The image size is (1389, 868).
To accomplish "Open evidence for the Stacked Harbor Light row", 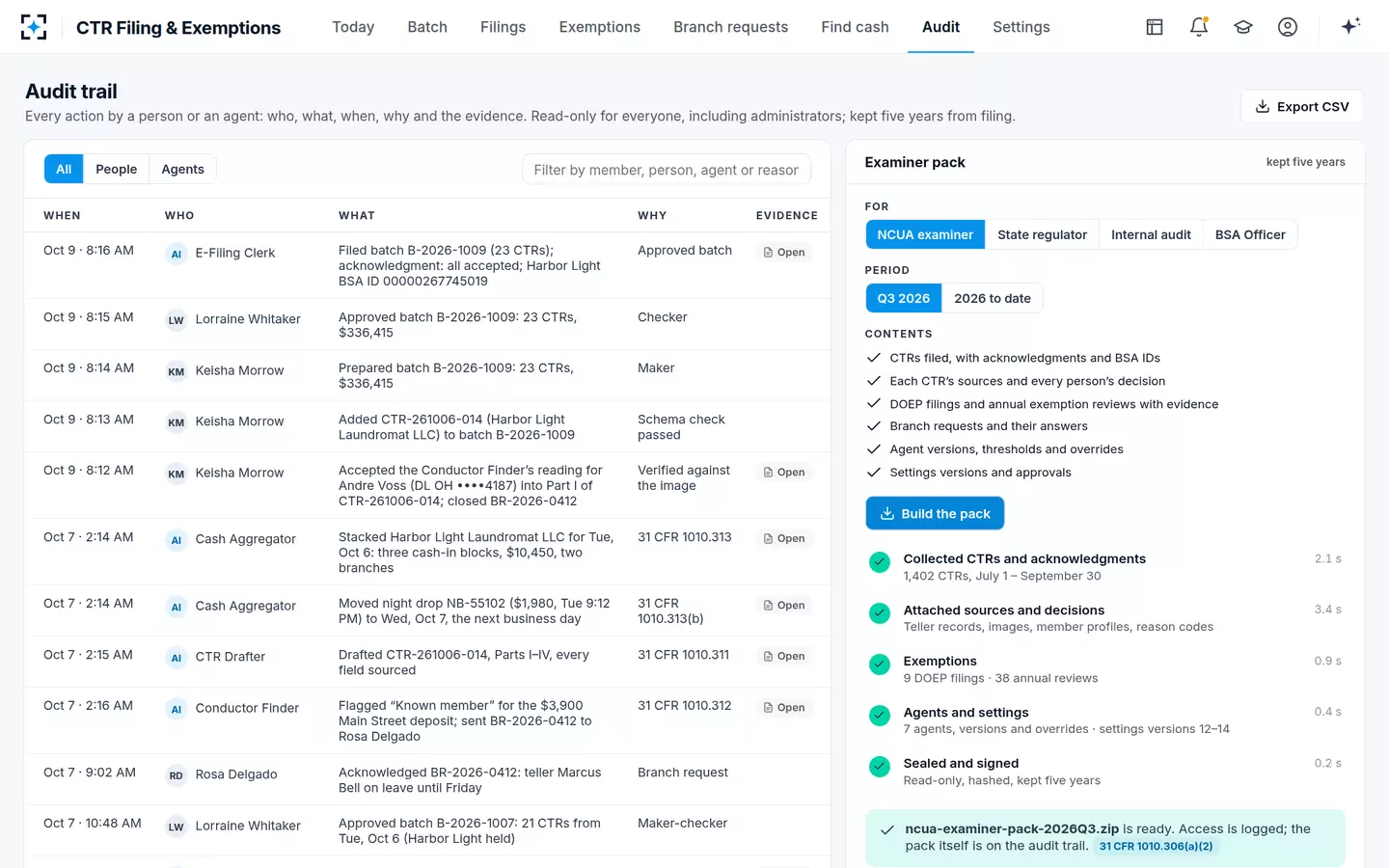I will click(784, 539).
